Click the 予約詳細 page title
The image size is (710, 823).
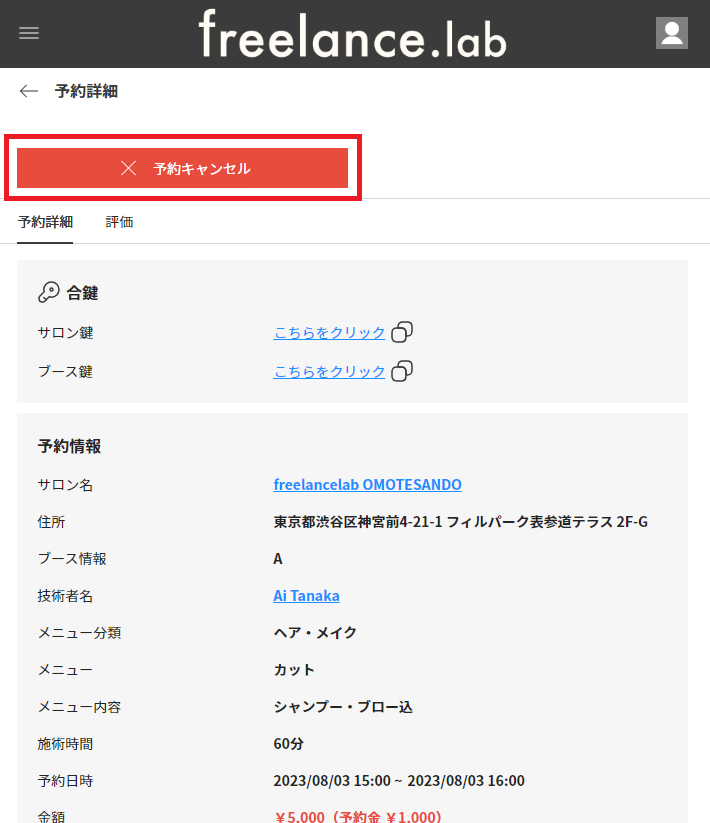click(86, 91)
